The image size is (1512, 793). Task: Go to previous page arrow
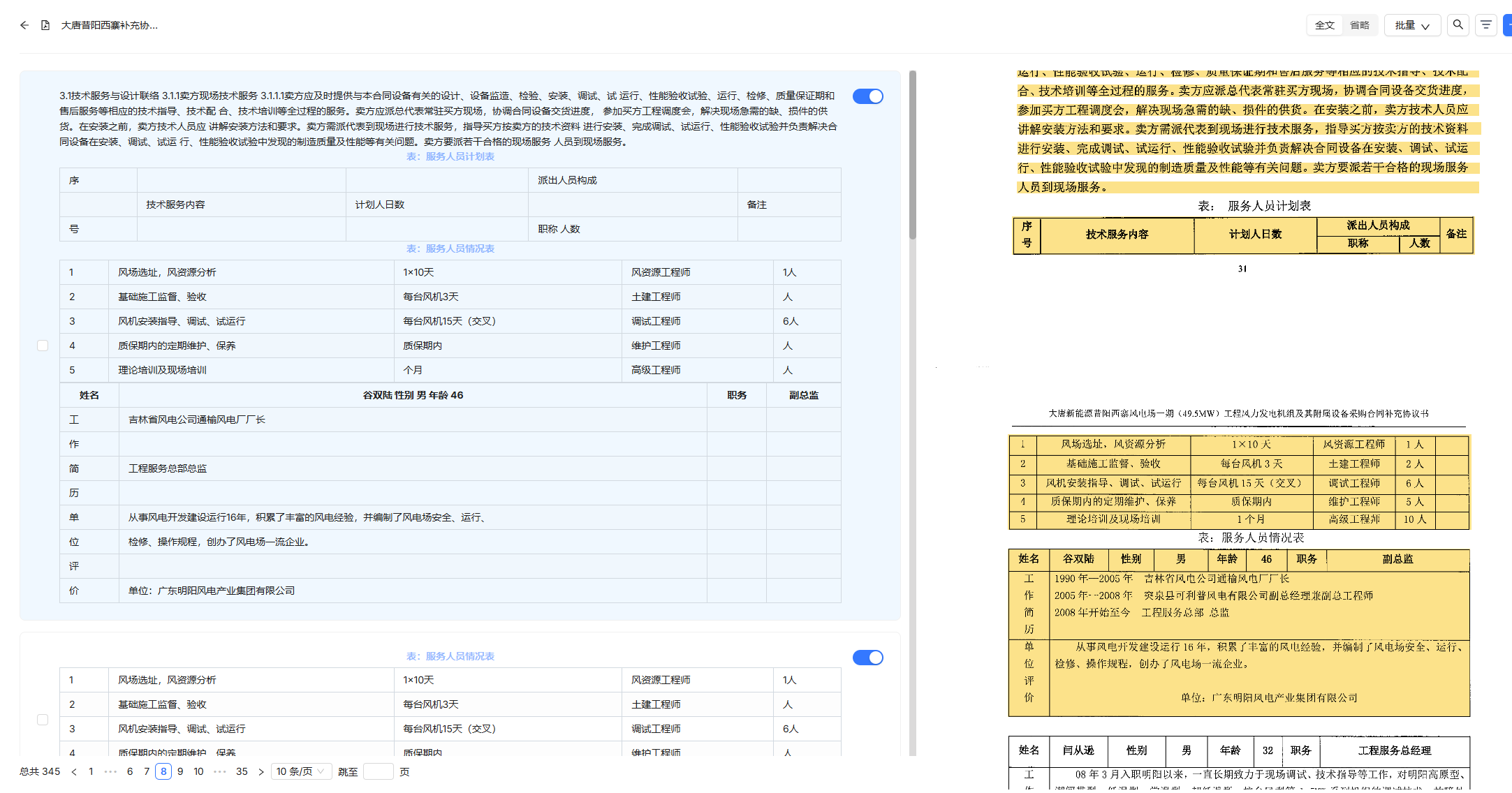pyautogui.click(x=74, y=771)
